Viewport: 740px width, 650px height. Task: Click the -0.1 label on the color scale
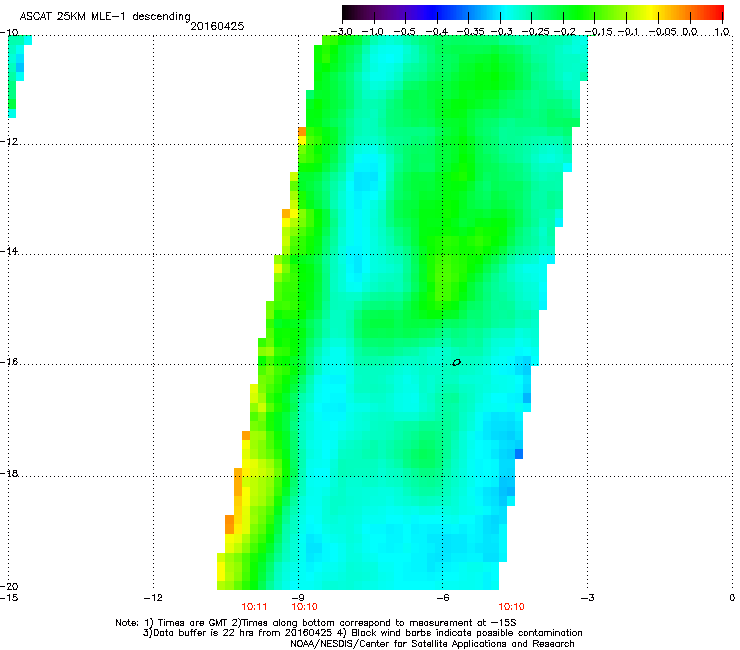[628, 32]
